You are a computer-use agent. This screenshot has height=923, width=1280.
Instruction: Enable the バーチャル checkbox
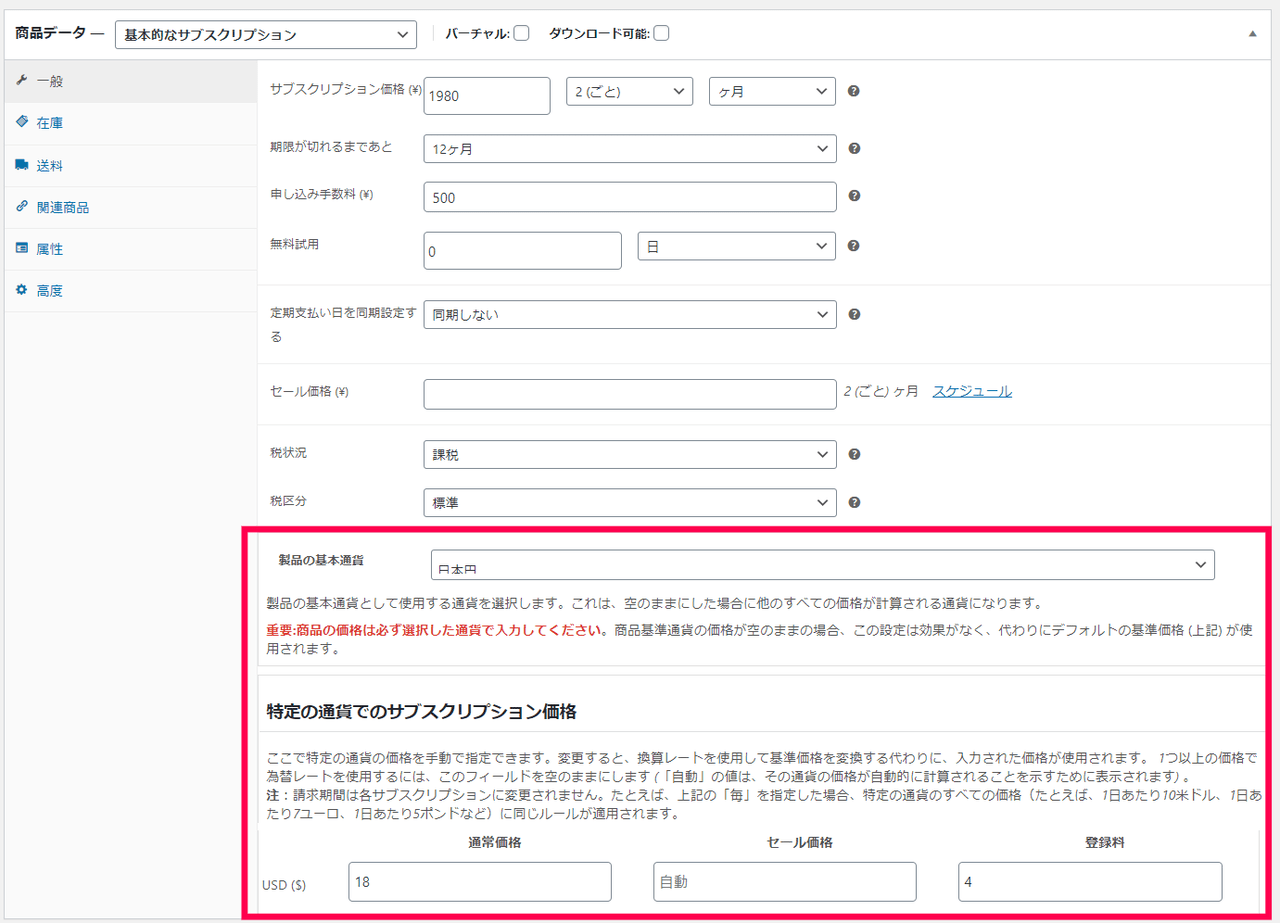click(521, 33)
